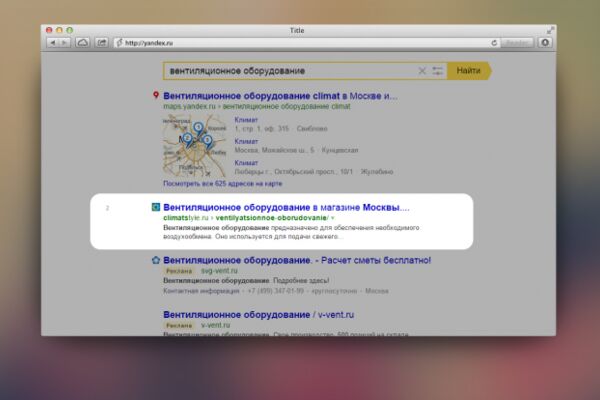
Task: Click map marker 1 on thumbnail
Action: coord(198,128)
